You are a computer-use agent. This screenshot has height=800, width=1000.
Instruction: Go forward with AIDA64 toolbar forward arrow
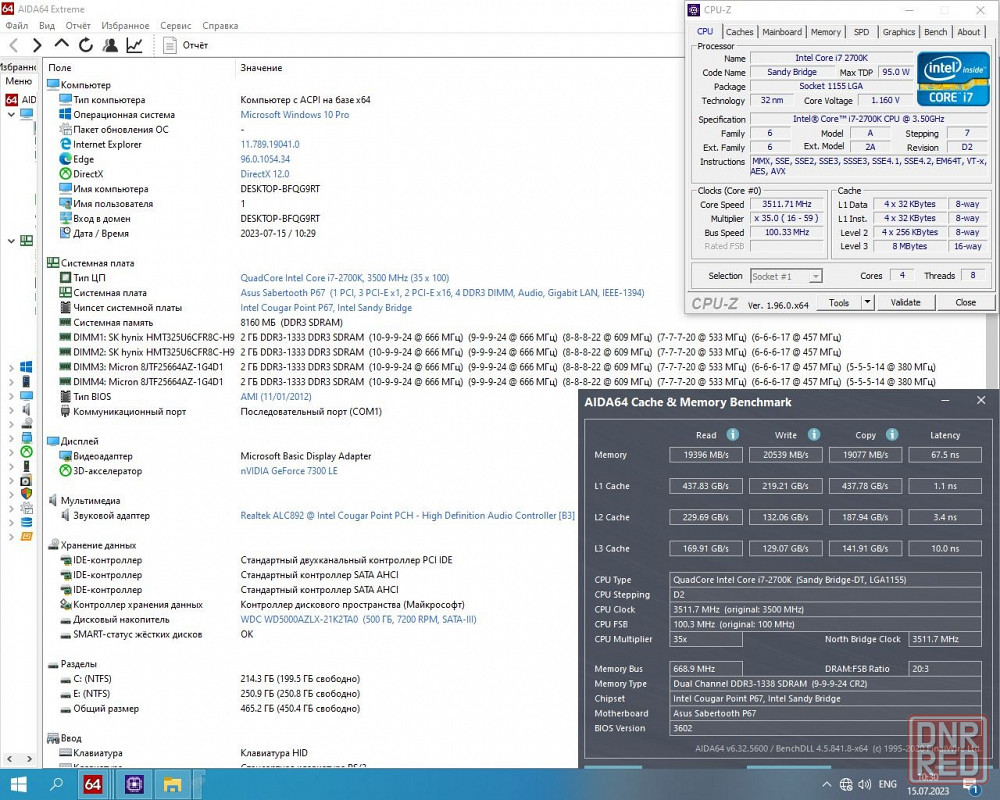(37, 45)
